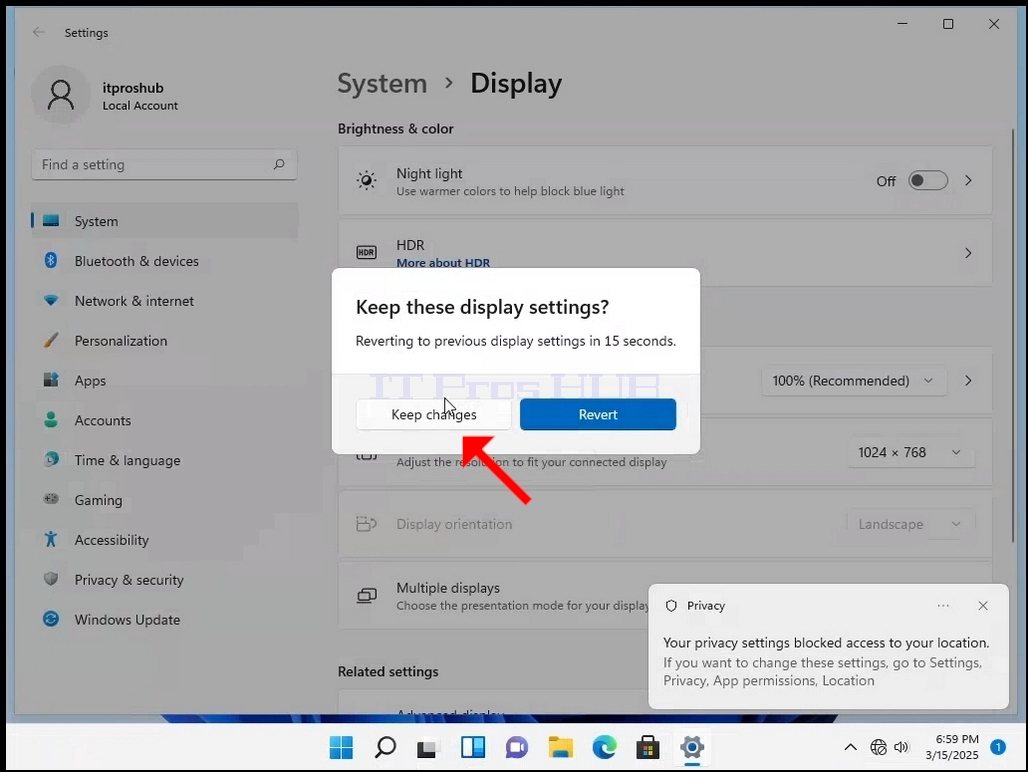
Task: Show hidden icons in the system tray
Action: tap(850, 747)
